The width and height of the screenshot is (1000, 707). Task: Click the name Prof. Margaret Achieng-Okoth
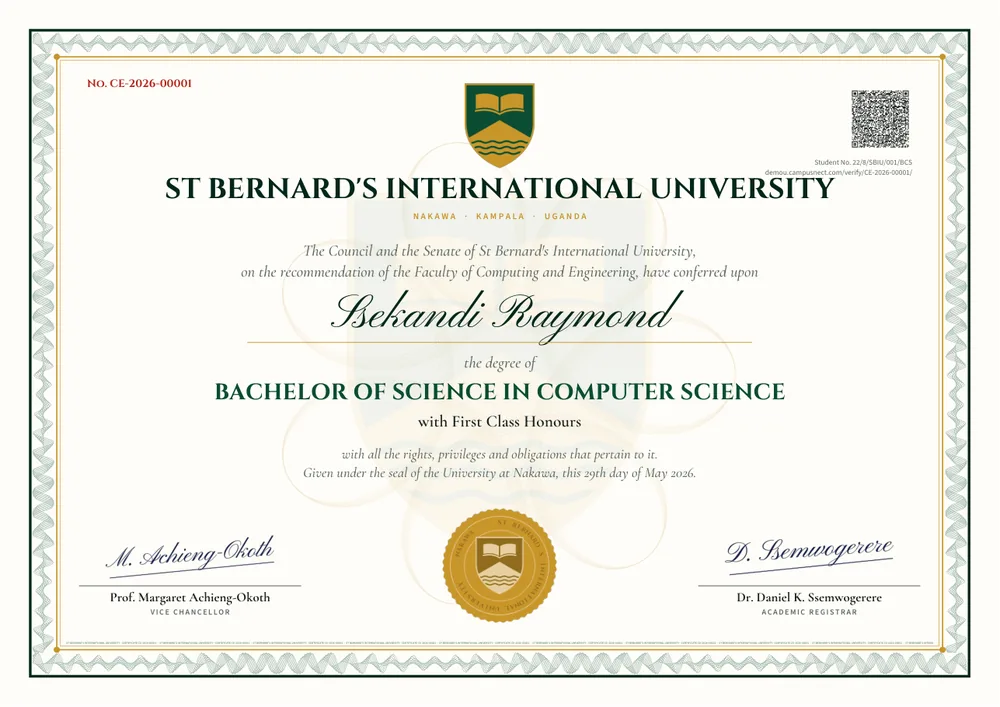(190, 597)
